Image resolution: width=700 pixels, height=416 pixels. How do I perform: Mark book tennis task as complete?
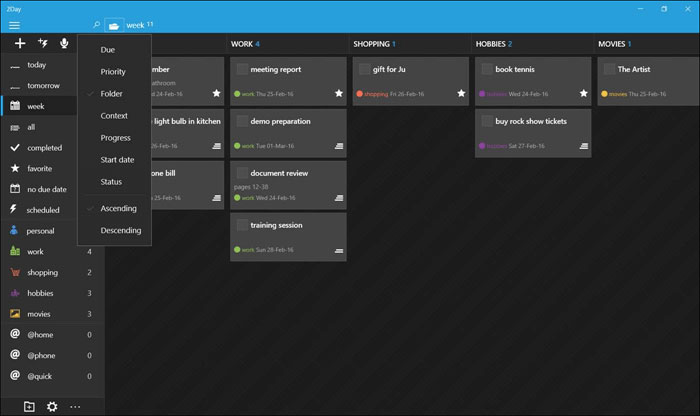point(486,69)
